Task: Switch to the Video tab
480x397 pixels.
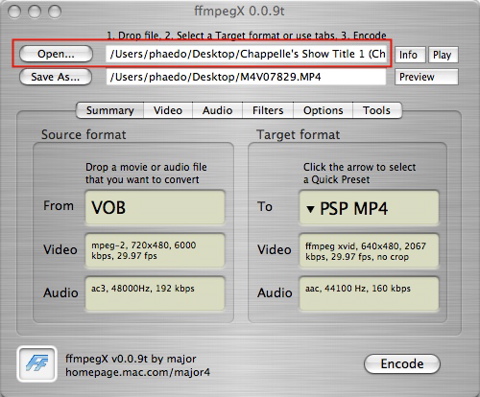Action: (168, 110)
